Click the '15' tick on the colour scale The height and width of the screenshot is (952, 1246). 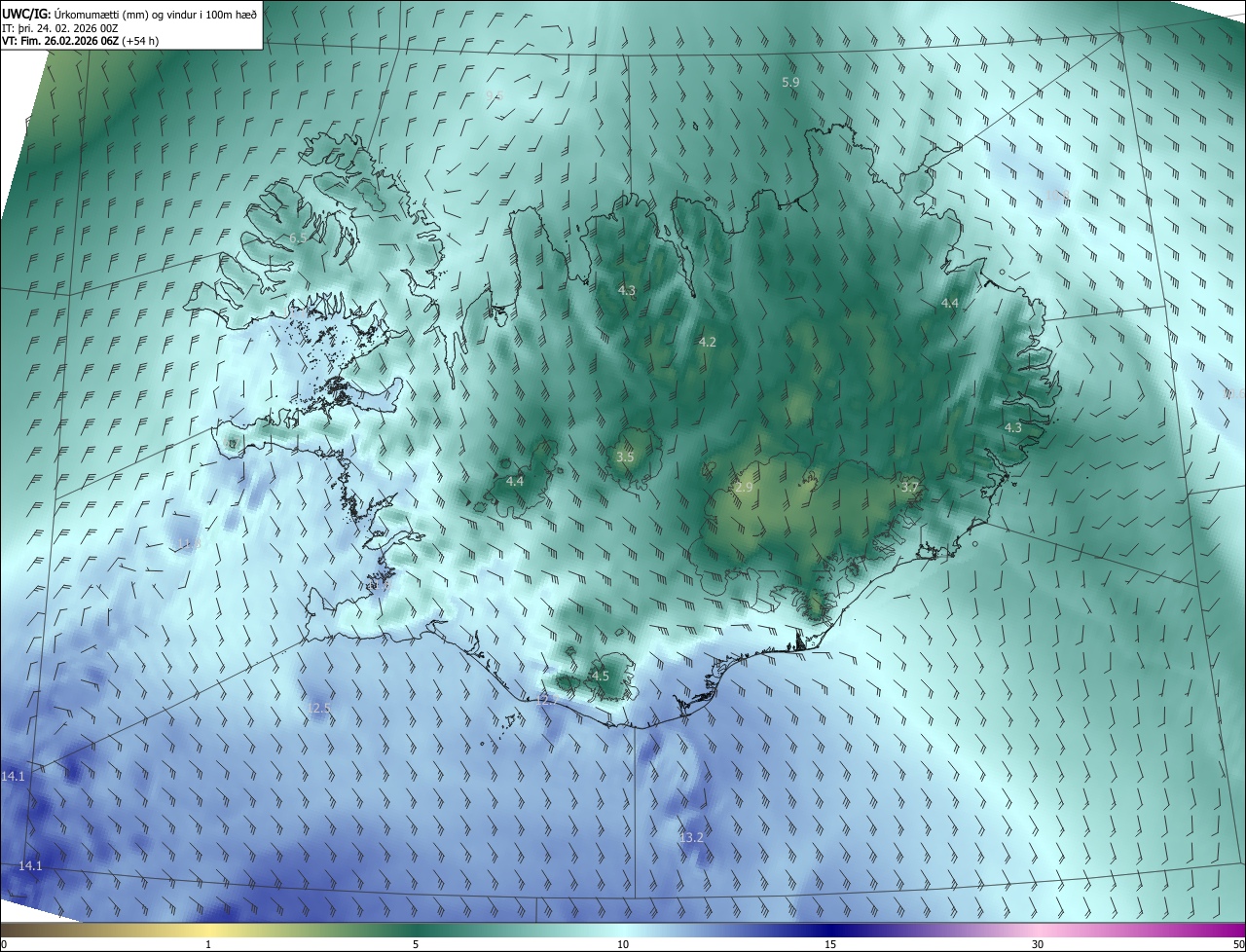[830, 944]
